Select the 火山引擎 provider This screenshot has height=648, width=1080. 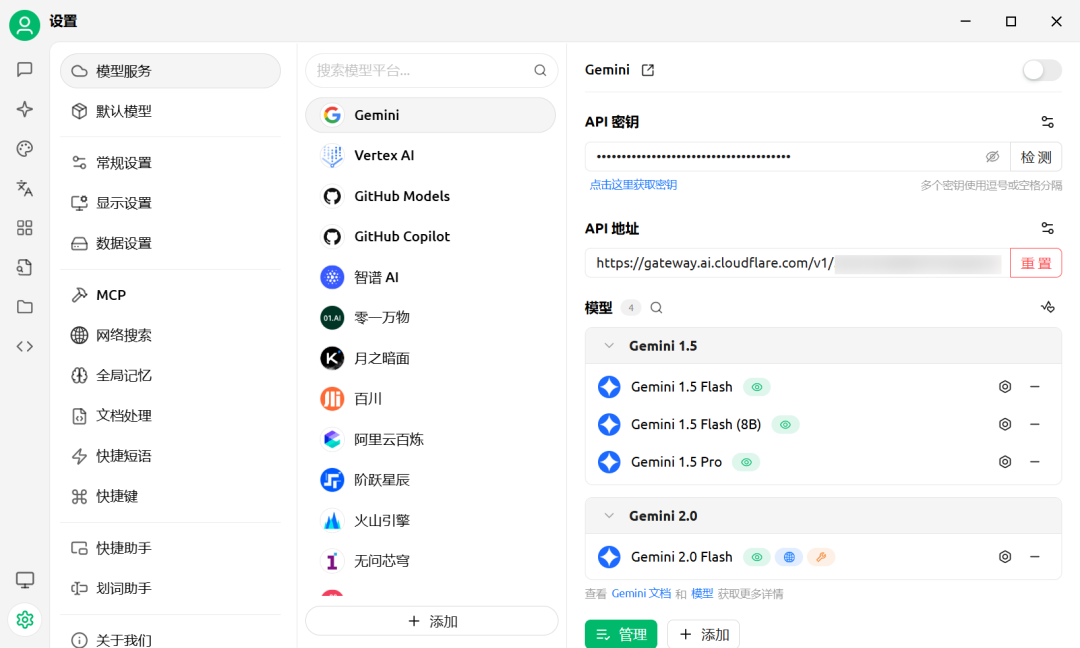[x=430, y=521]
